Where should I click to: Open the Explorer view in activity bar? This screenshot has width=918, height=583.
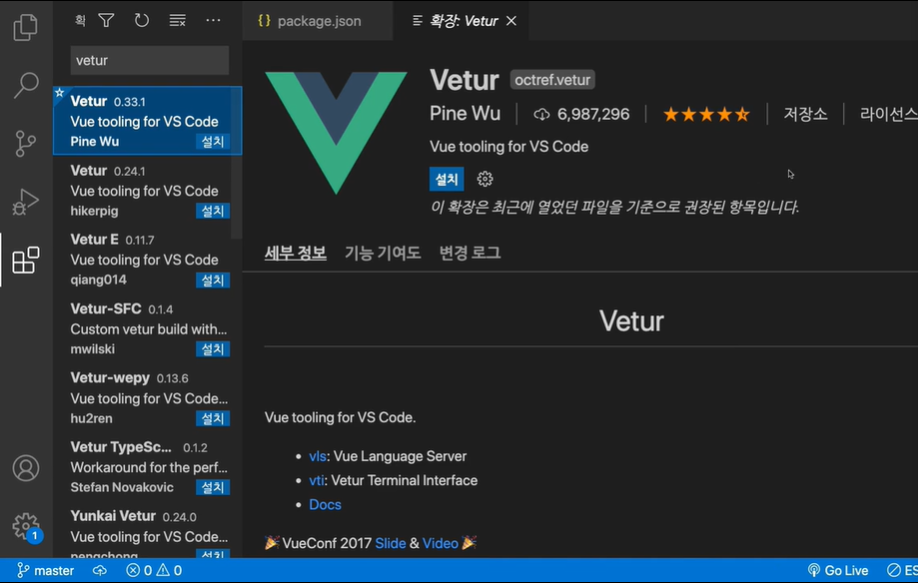tap(26, 27)
